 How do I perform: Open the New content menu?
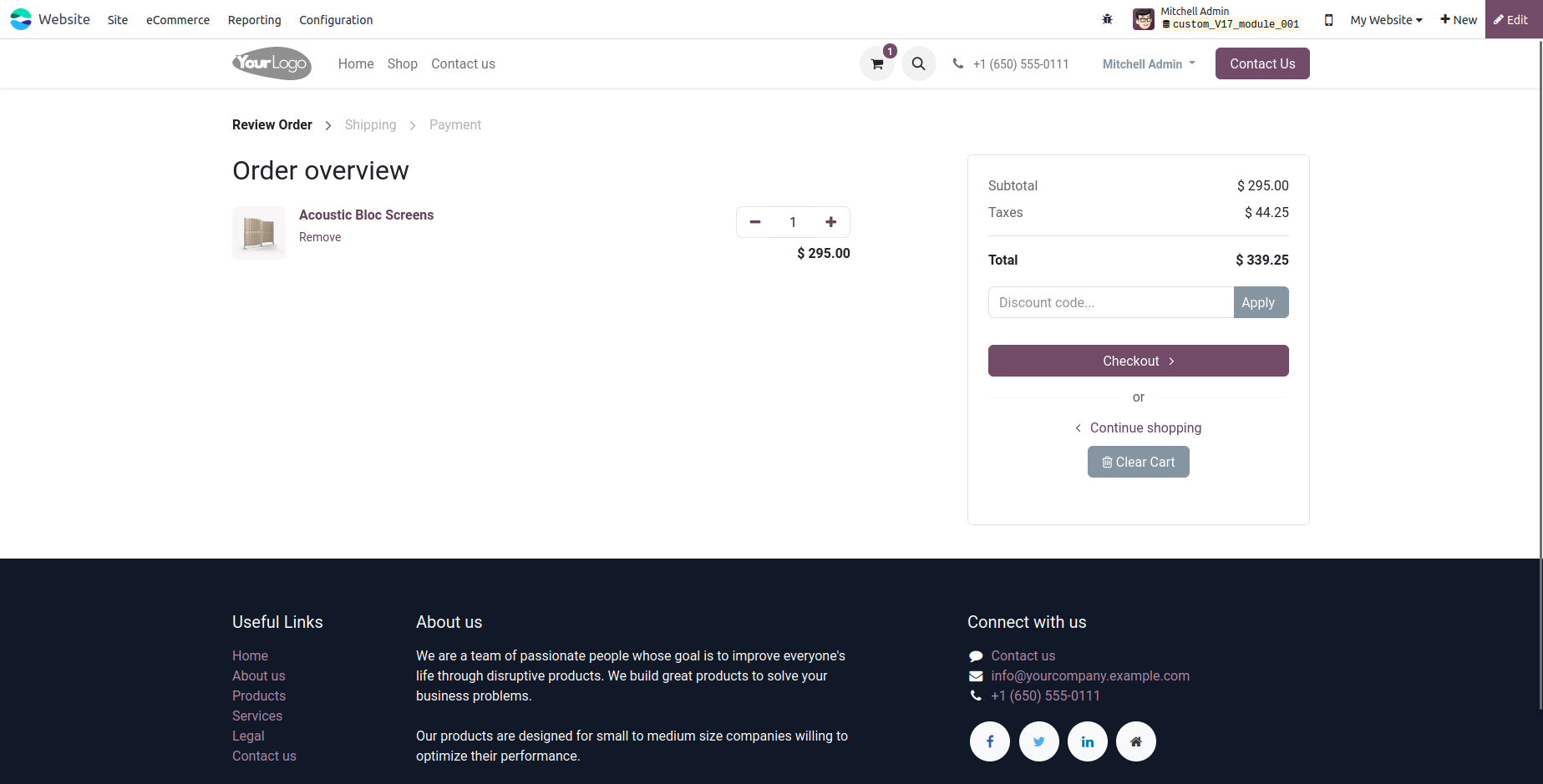click(x=1459, y=20)
